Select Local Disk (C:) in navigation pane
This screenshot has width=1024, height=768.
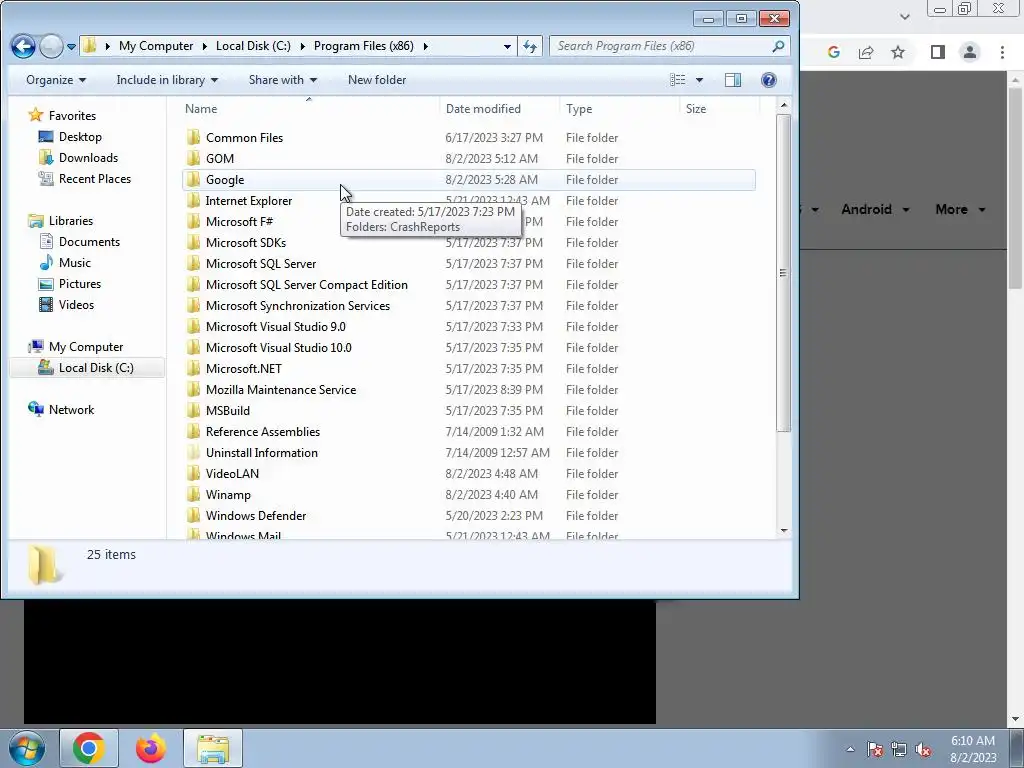pyautogui.click(x=87, y=368)
